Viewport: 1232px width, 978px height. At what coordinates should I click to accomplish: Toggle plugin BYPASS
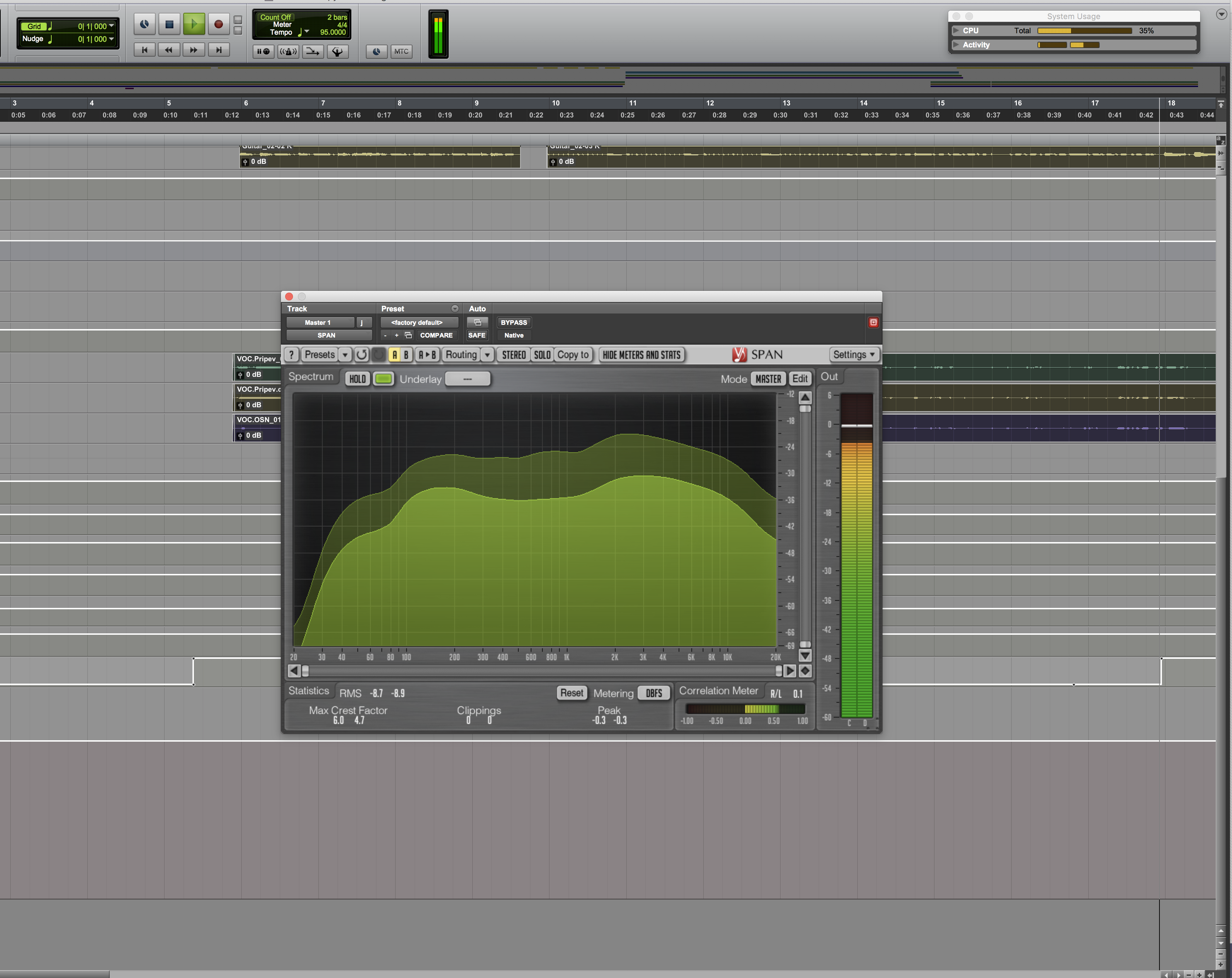tap(513, 322)
